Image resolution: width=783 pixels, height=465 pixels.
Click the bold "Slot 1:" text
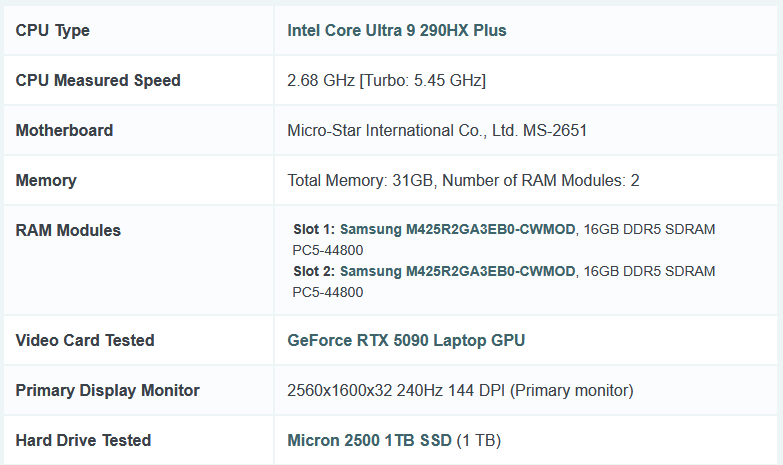click(x=314, y=229)
